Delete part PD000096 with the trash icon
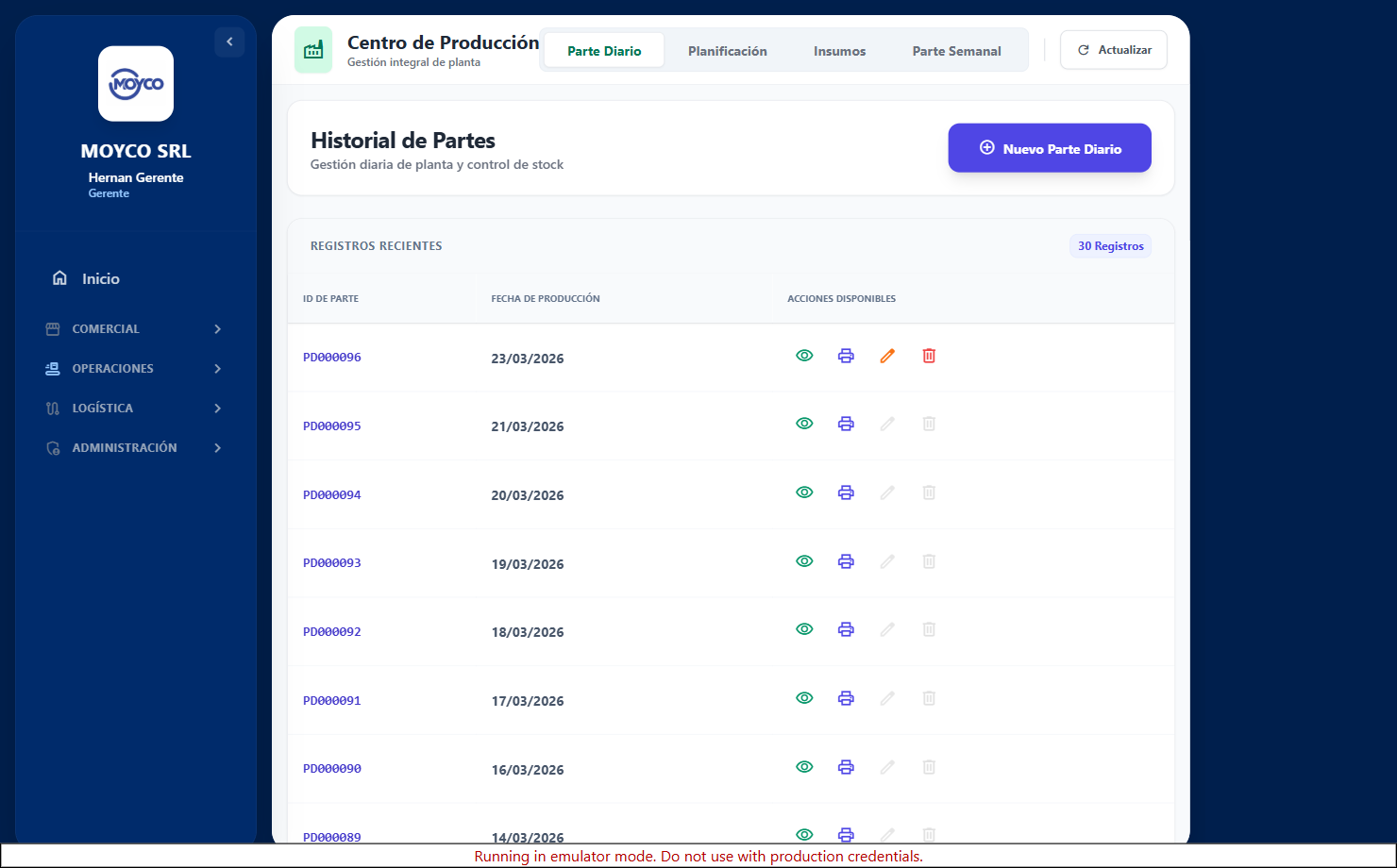This screenshot has height=868, width=1397. [x=929, y=356]
